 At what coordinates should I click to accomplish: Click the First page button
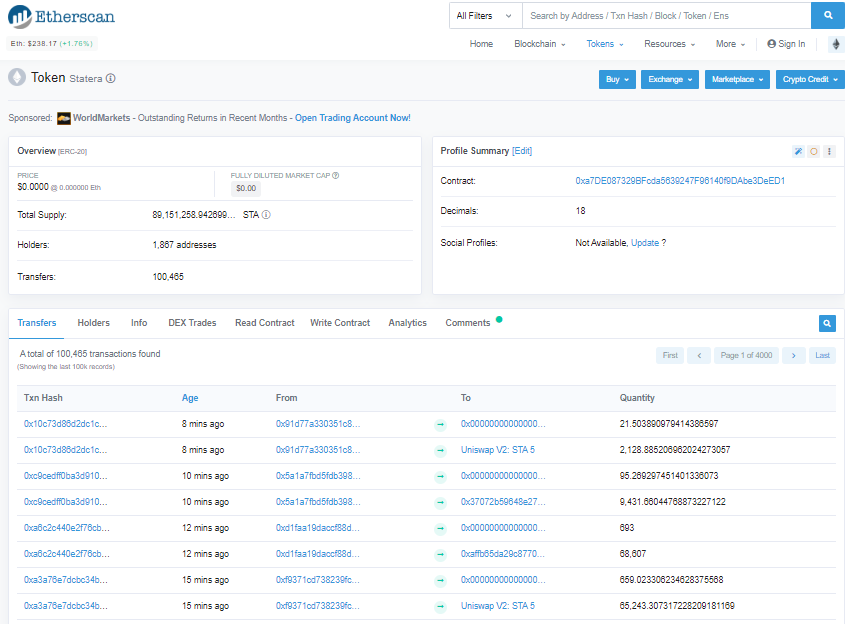pyautogui.click(x=670, y=356)
